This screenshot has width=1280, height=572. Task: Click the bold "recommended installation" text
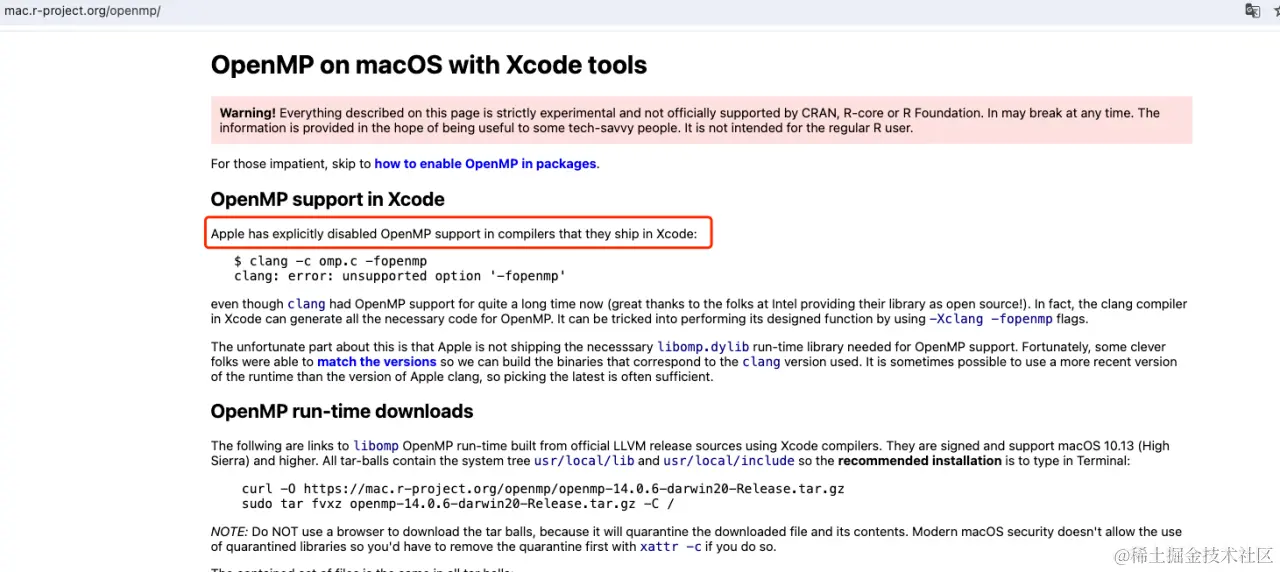(920, 461)
